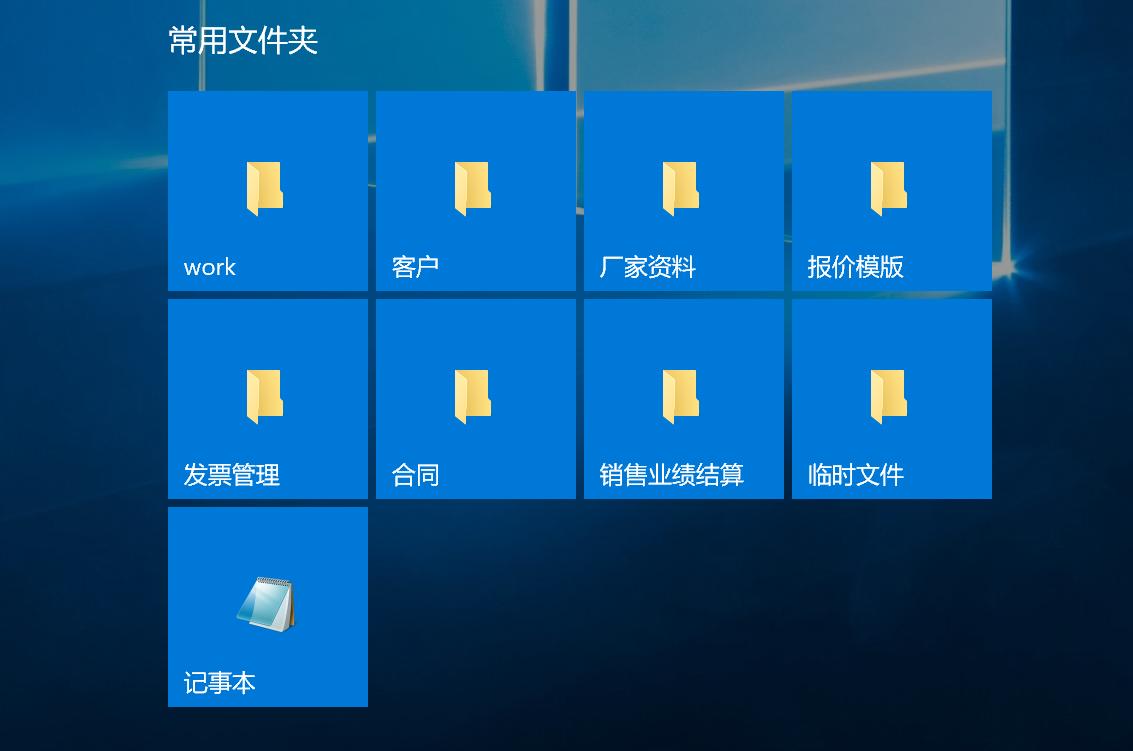The image size is (1133, 751).
Task: Open the 发票管理 folder
Action: point(267,398)
